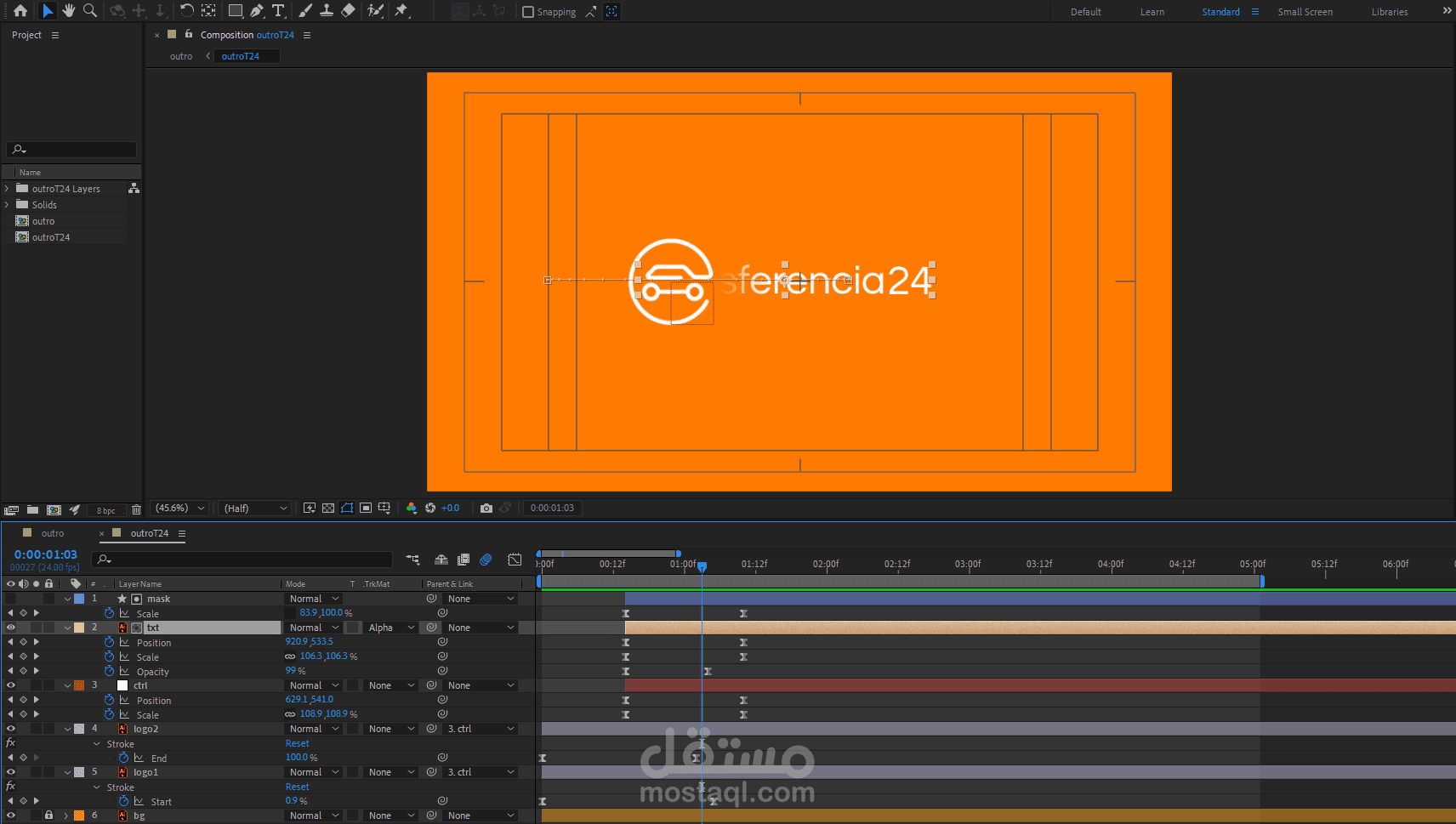Viewport: 1456px width, 824px height.
Task: Switch to the outro timeline tab
Action: coord(53,533)
